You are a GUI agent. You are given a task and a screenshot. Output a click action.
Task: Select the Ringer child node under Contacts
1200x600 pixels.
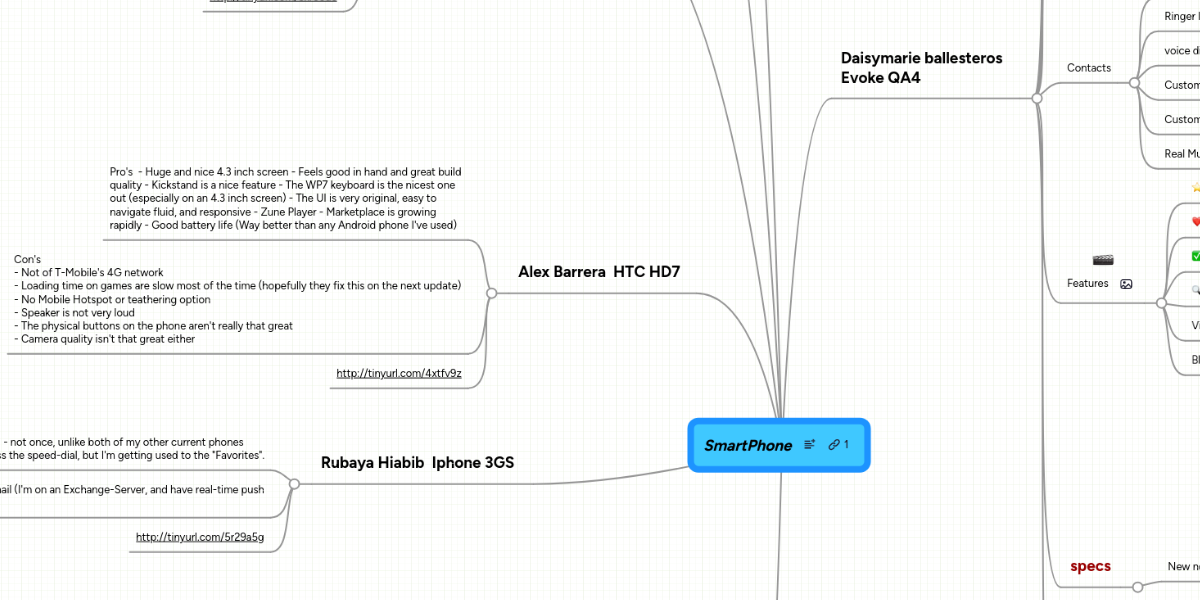[1180, 16]
